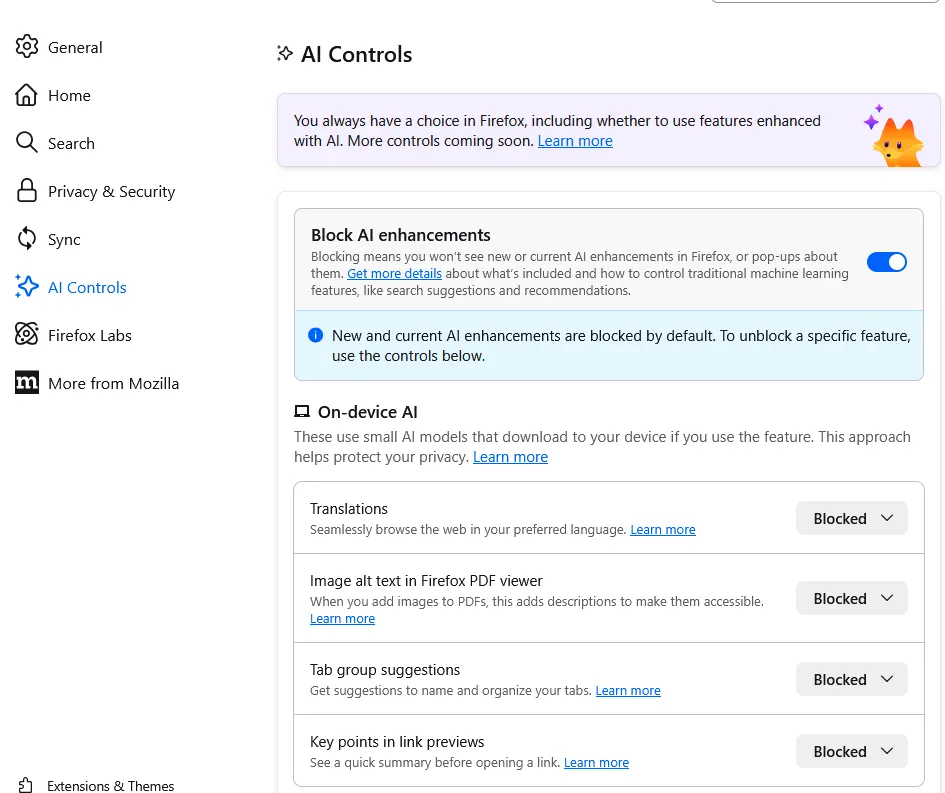Click the Search magnifier icon

pyautogui.click(x=27, y=143)
